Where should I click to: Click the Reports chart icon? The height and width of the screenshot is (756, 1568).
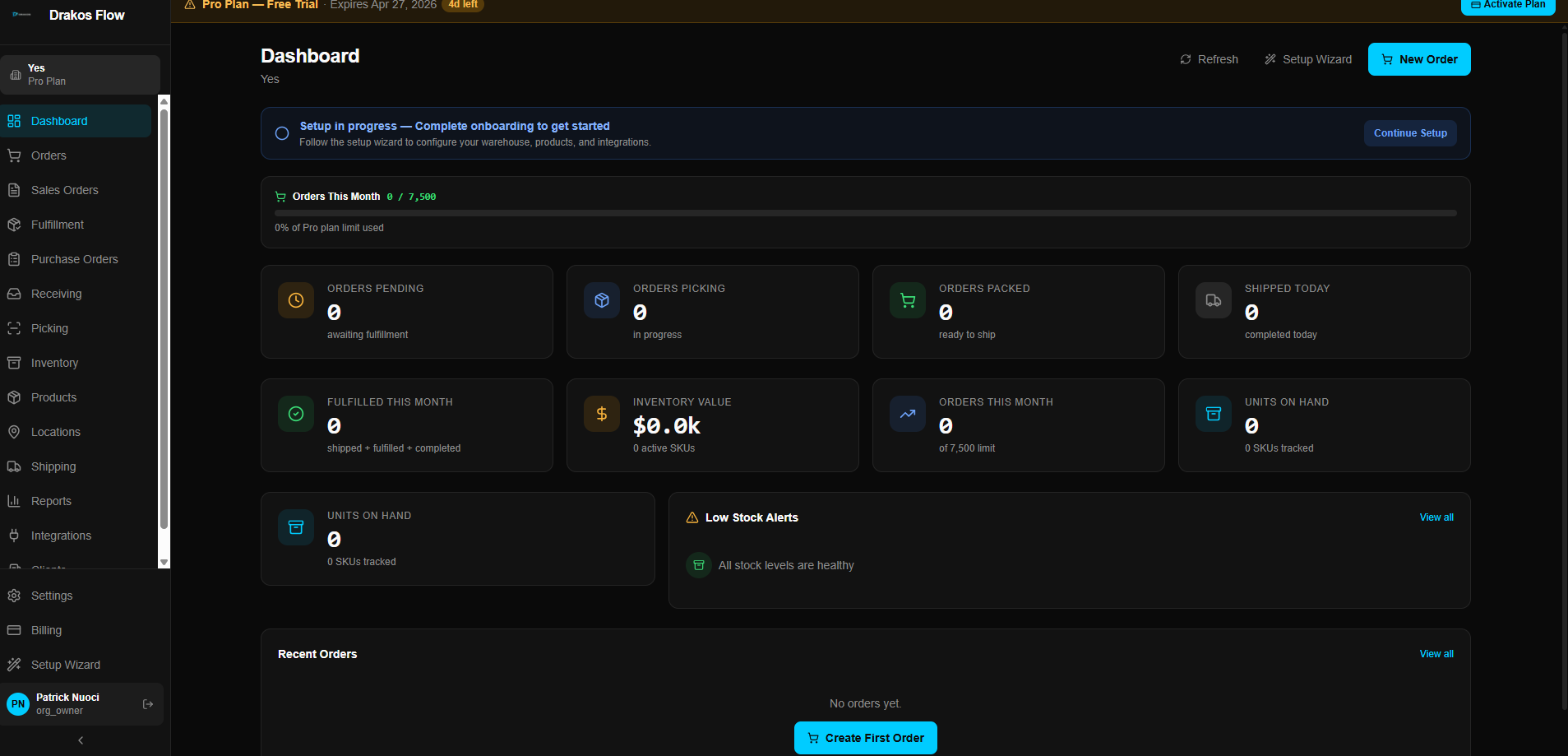click(x=14, y=501)
